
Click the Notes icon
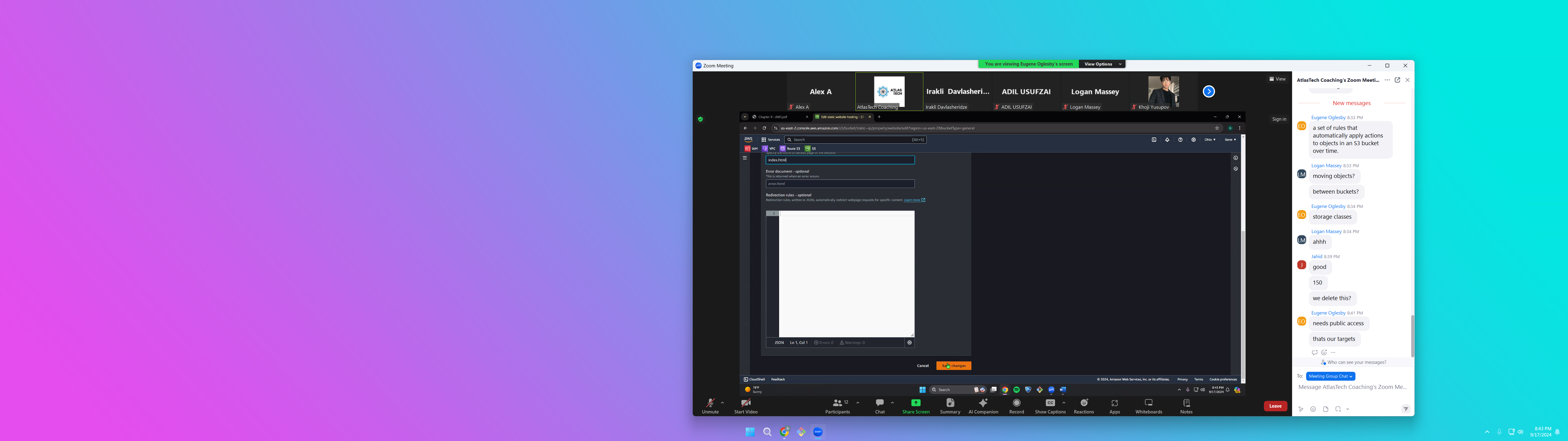tap(1186, 403)
